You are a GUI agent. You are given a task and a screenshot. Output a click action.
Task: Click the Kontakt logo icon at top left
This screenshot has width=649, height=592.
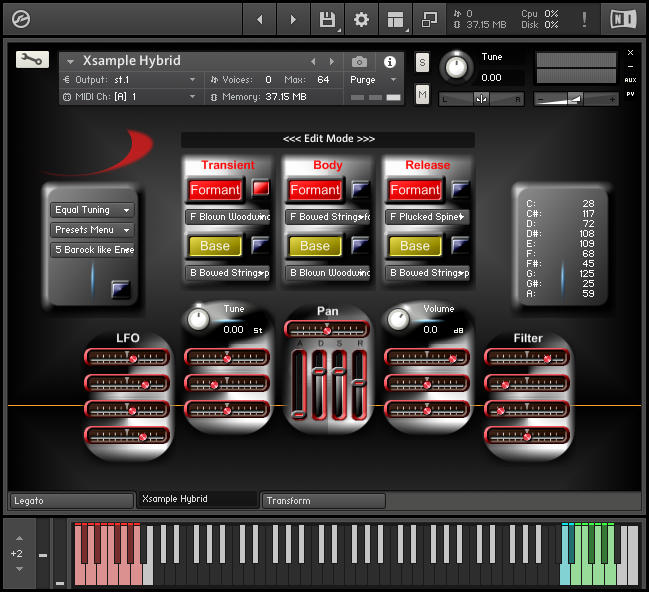[x=21, y=19]
